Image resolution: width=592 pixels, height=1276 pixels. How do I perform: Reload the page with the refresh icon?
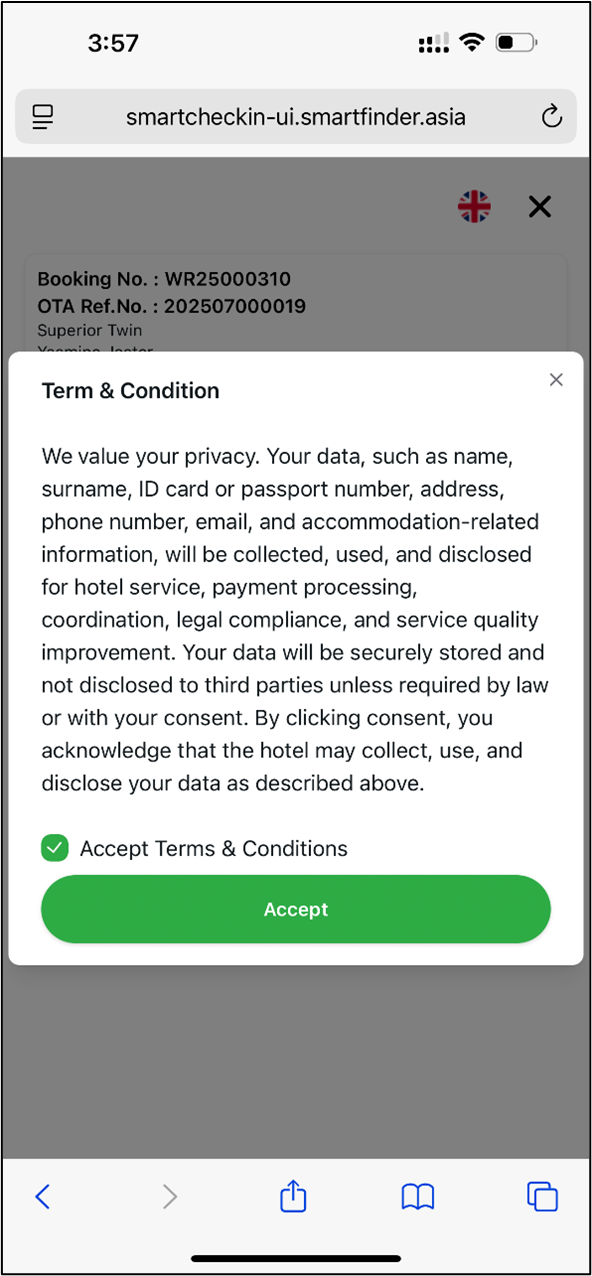(551, 117)
